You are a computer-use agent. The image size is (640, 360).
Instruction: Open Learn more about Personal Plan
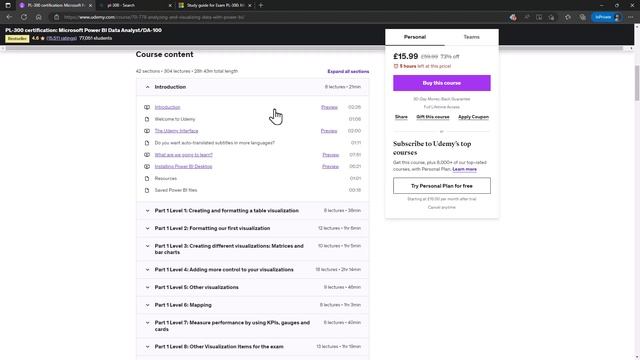(x=464, y=169)
